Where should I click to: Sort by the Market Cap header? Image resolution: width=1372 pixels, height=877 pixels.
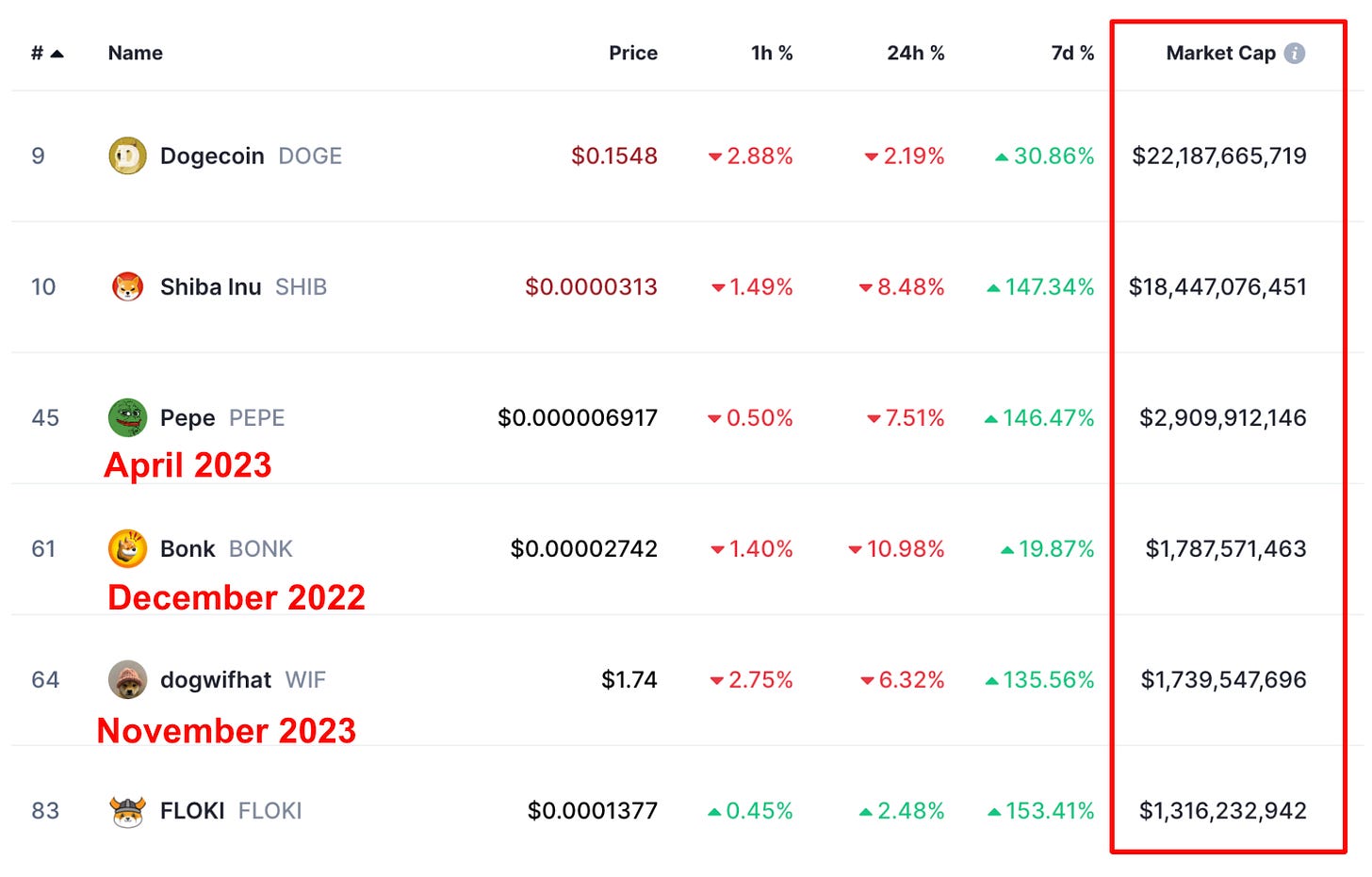click(x=1220, y=54)
